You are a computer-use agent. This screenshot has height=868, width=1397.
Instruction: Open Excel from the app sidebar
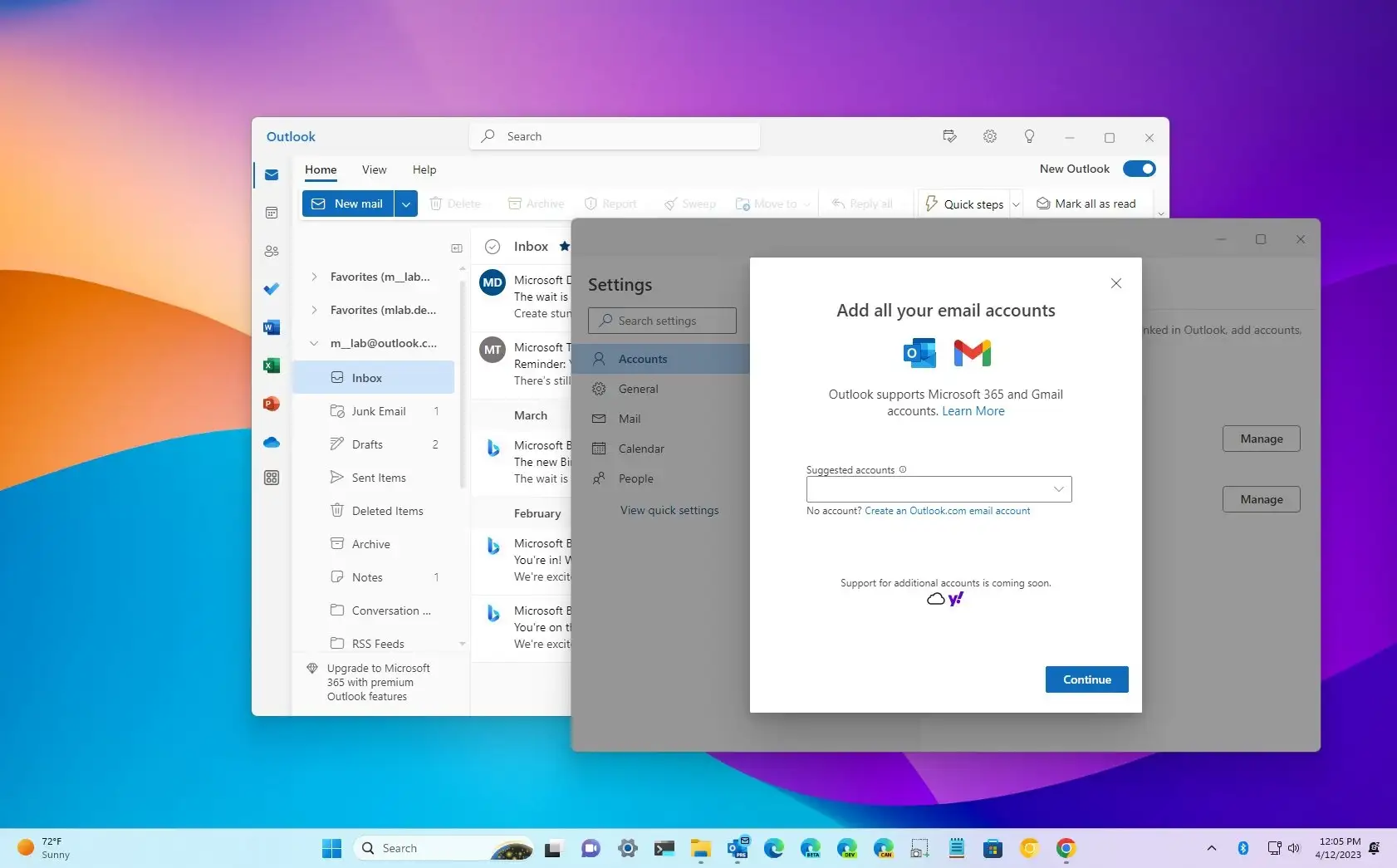272,365
